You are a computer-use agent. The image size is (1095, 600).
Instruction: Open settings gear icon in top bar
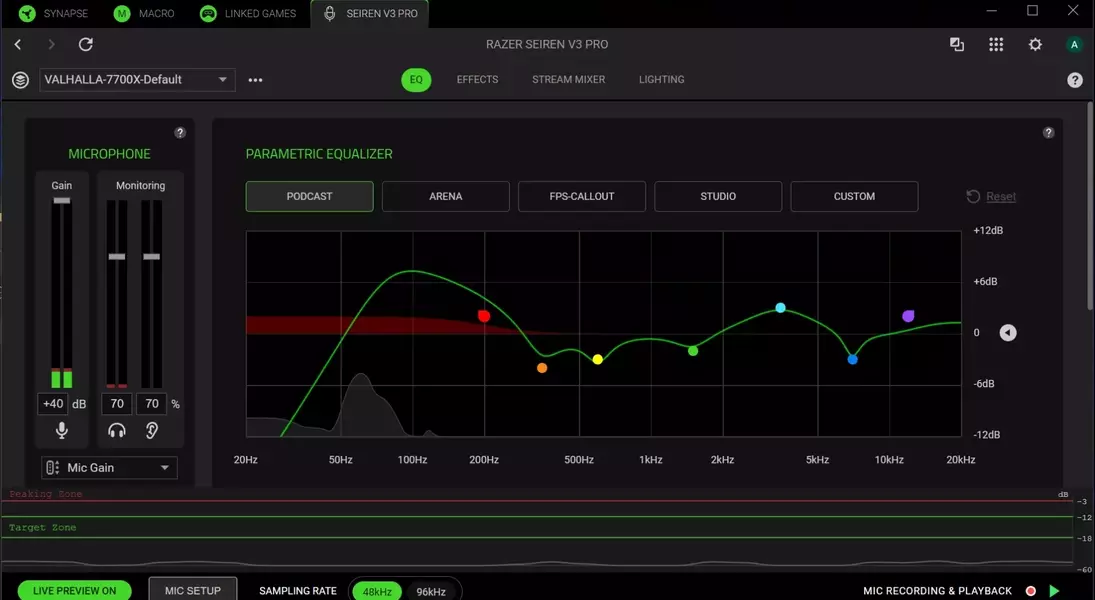tap(1035, 45)
